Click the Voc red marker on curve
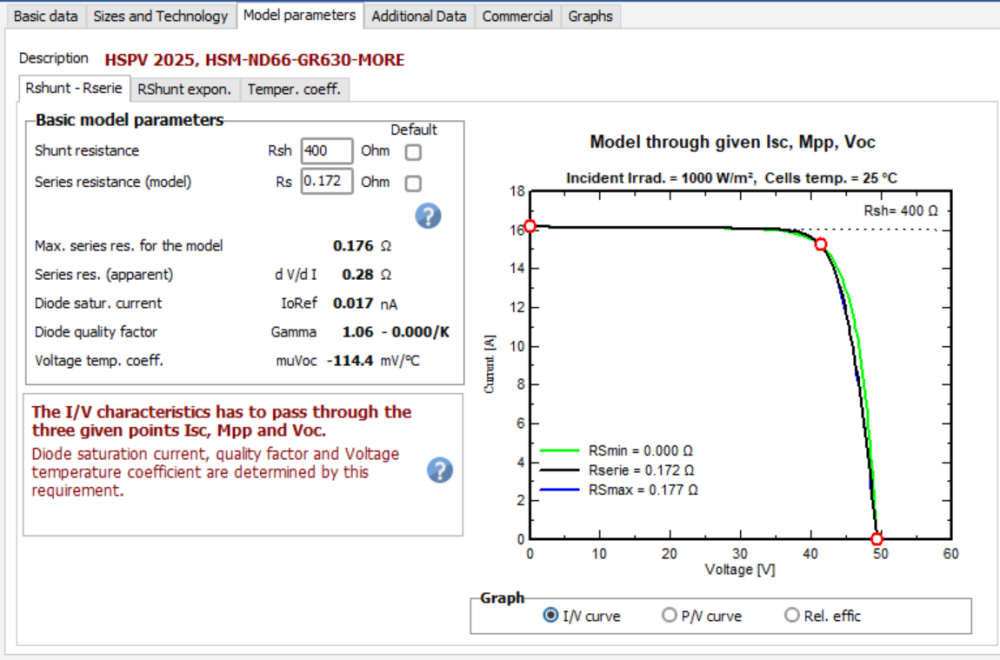This screenshot has width=1000, height=660. point(877,539)
